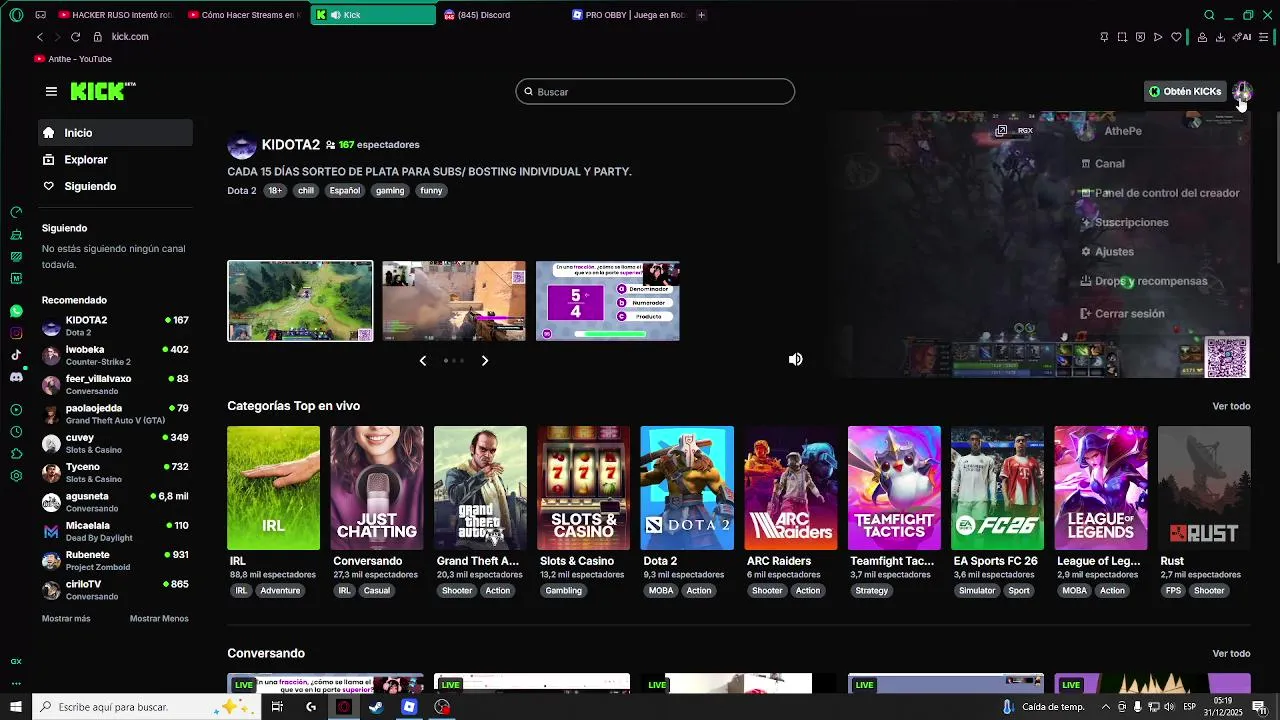
Task: Show hidden system tray icons
Action: [1105, 707]
